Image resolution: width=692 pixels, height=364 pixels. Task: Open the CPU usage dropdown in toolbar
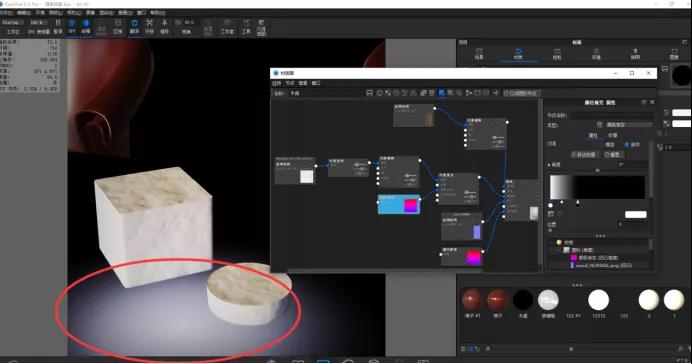click(39, 23)
